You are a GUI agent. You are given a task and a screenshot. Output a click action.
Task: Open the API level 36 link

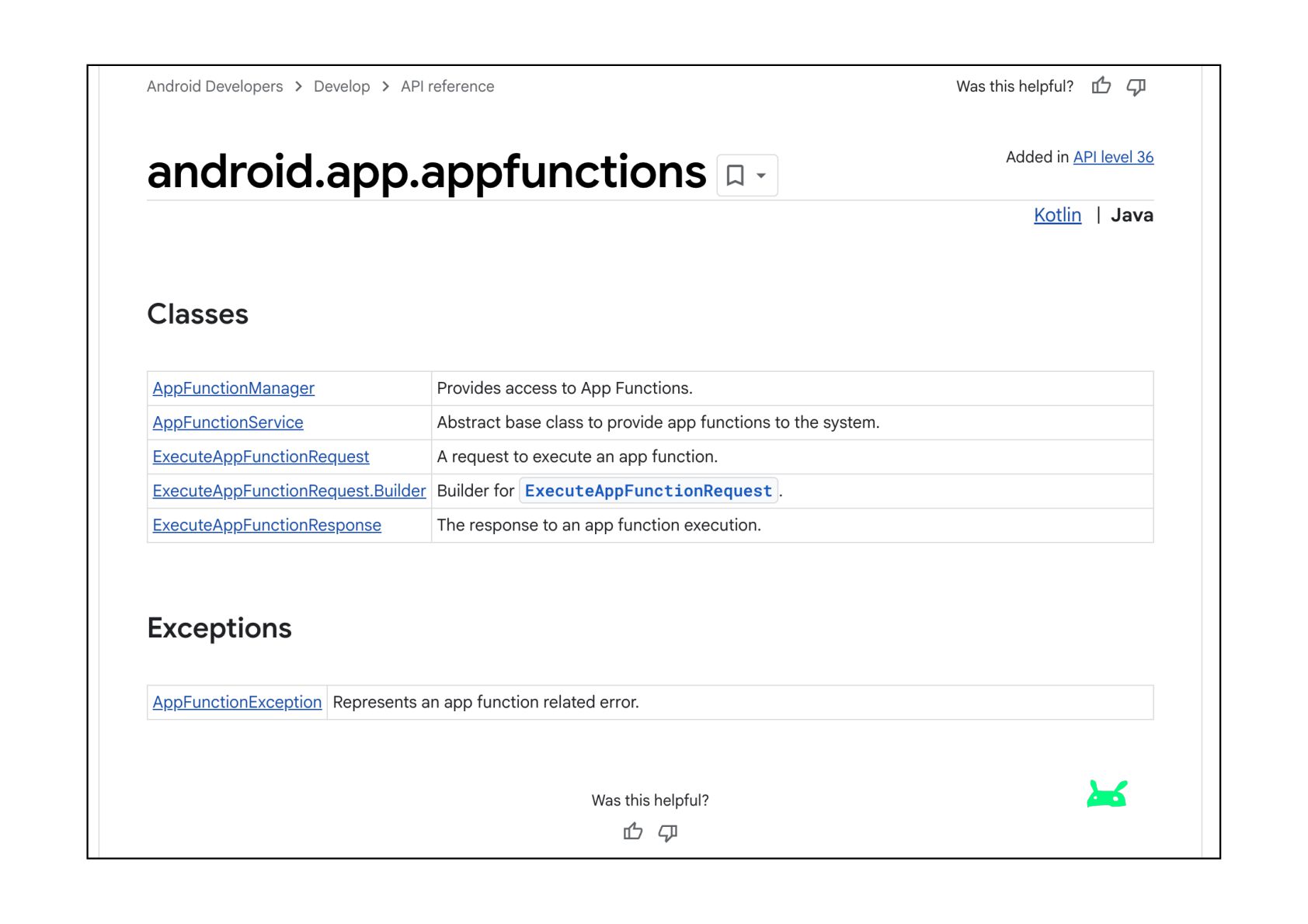pyautogui.click(x=1113, y=157)
